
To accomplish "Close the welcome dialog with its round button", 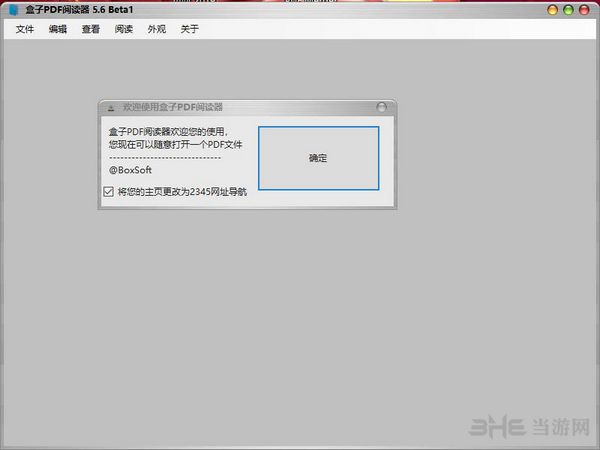I will pyautogui.click(x=381, y=107).
